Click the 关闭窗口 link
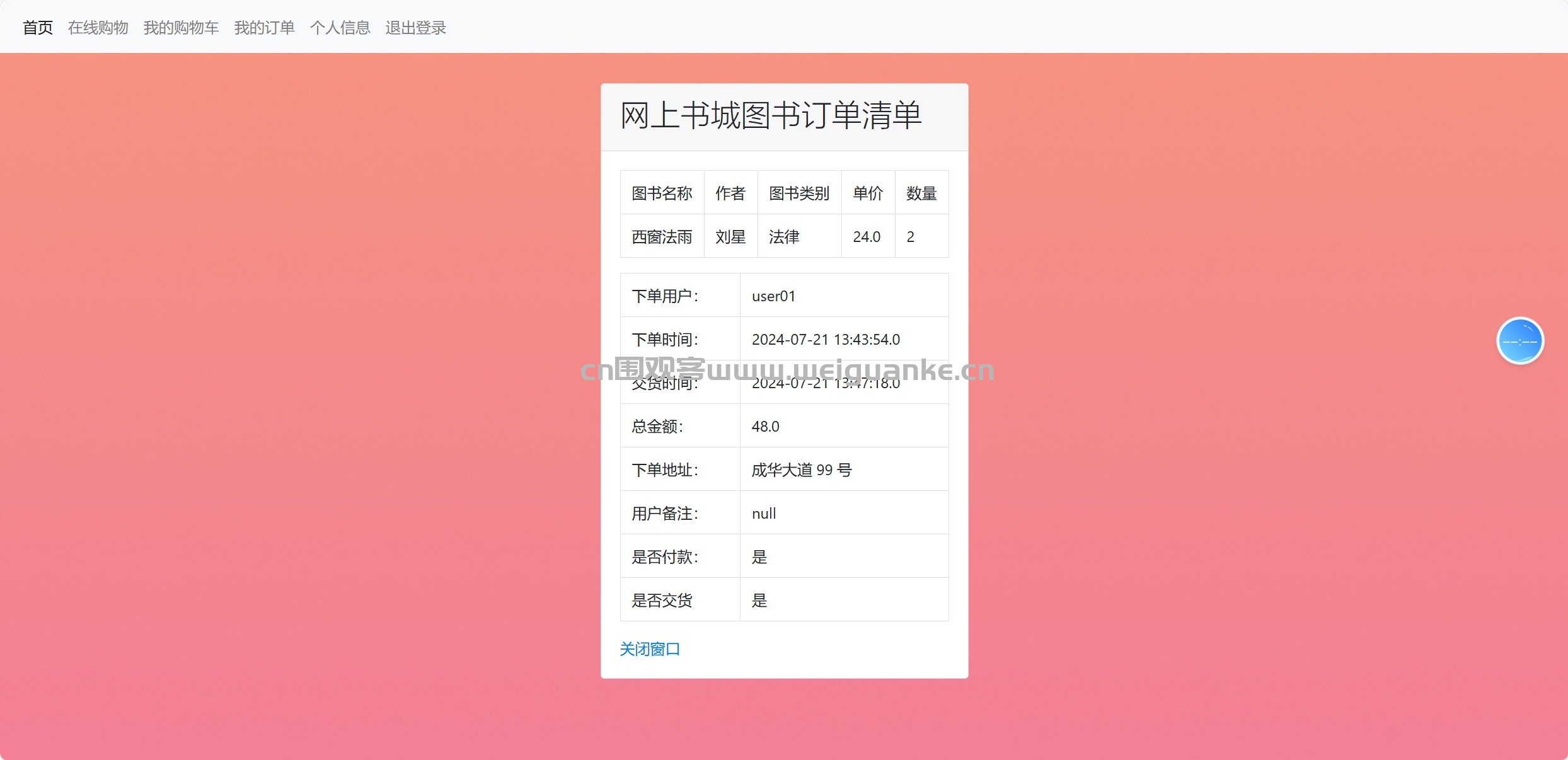This screenshot has height=760, width=1568. tap(650, 649)
